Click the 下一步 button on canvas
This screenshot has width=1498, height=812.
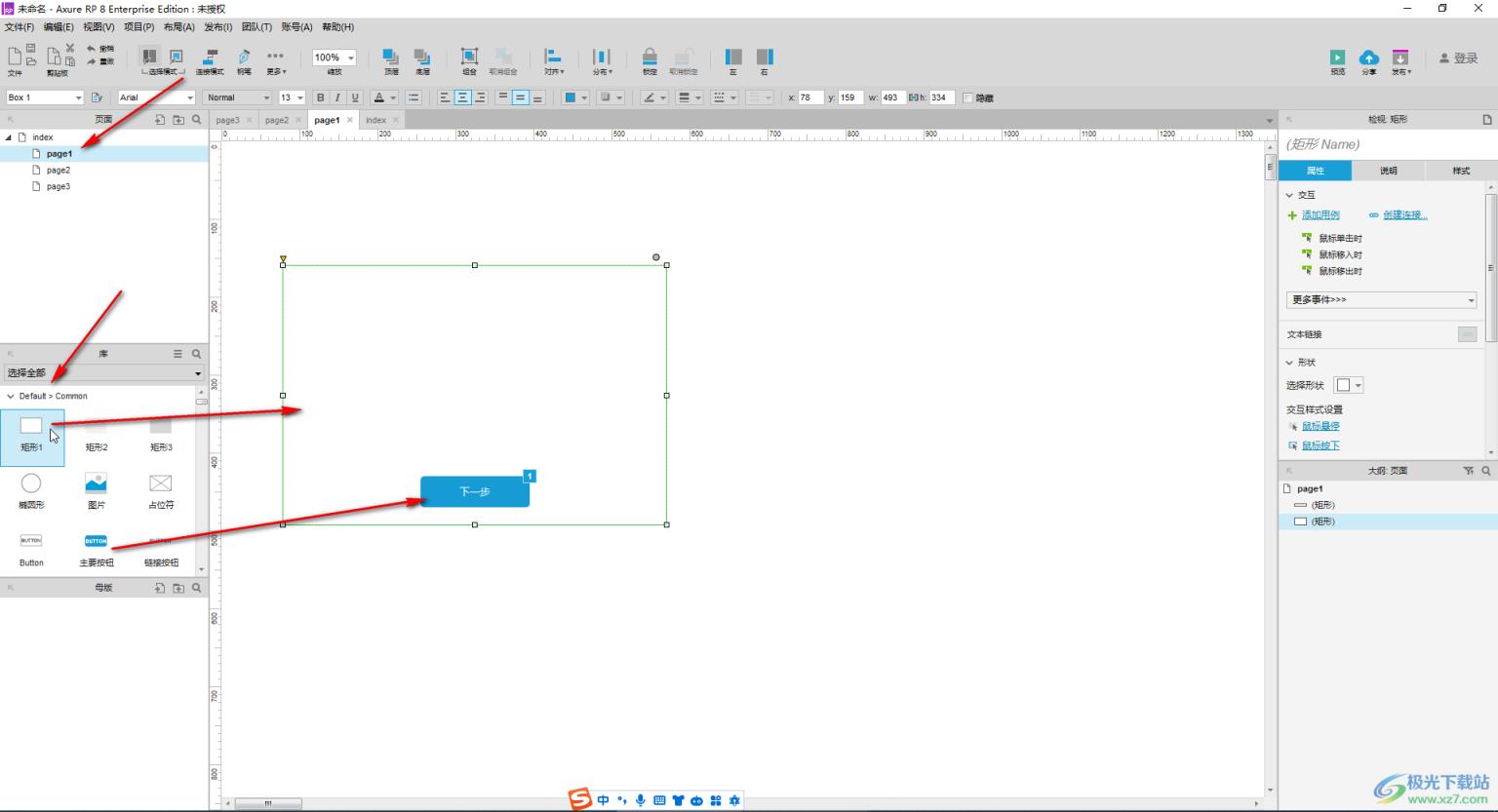pos(475,491)
